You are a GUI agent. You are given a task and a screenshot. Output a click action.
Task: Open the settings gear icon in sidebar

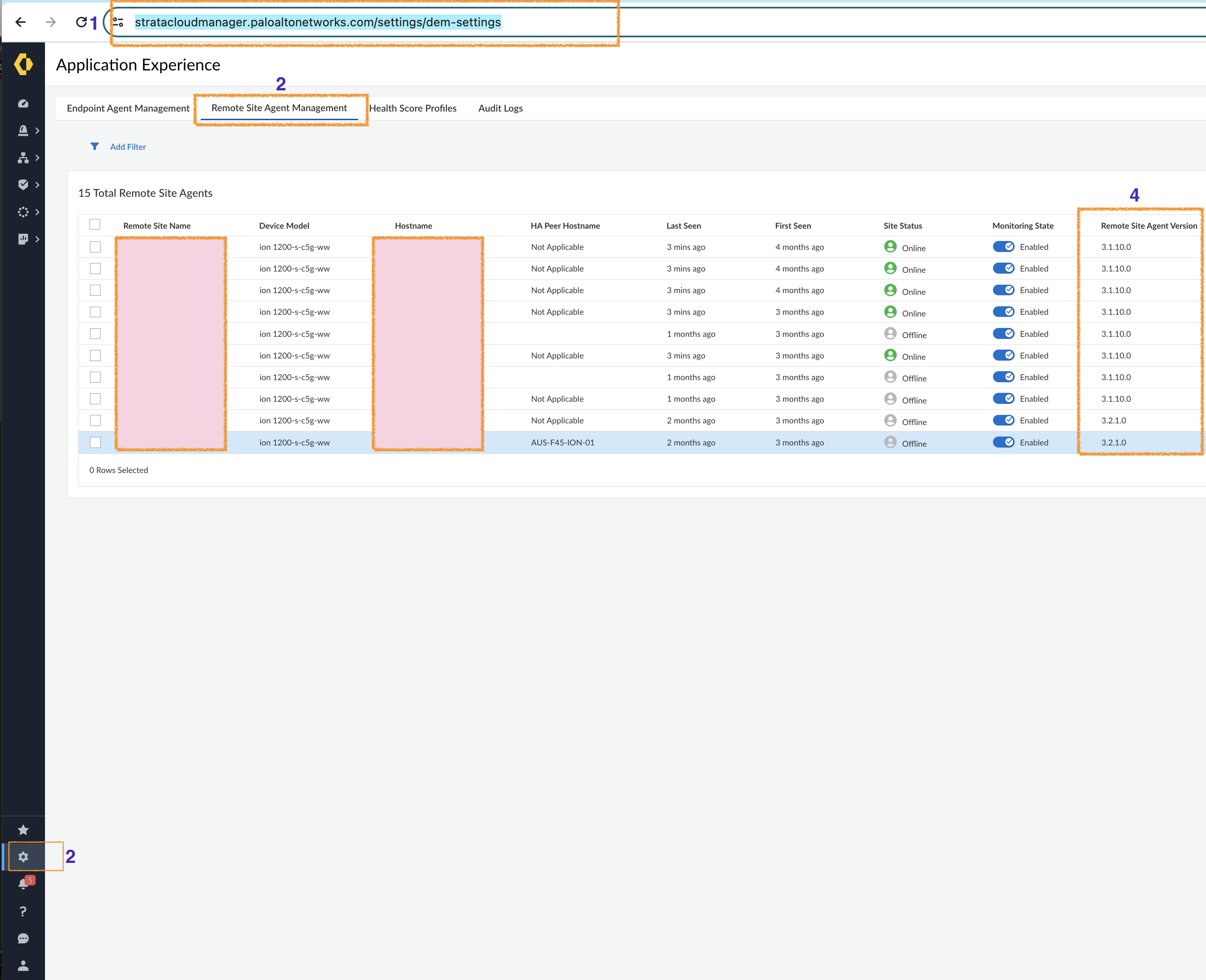23,857
